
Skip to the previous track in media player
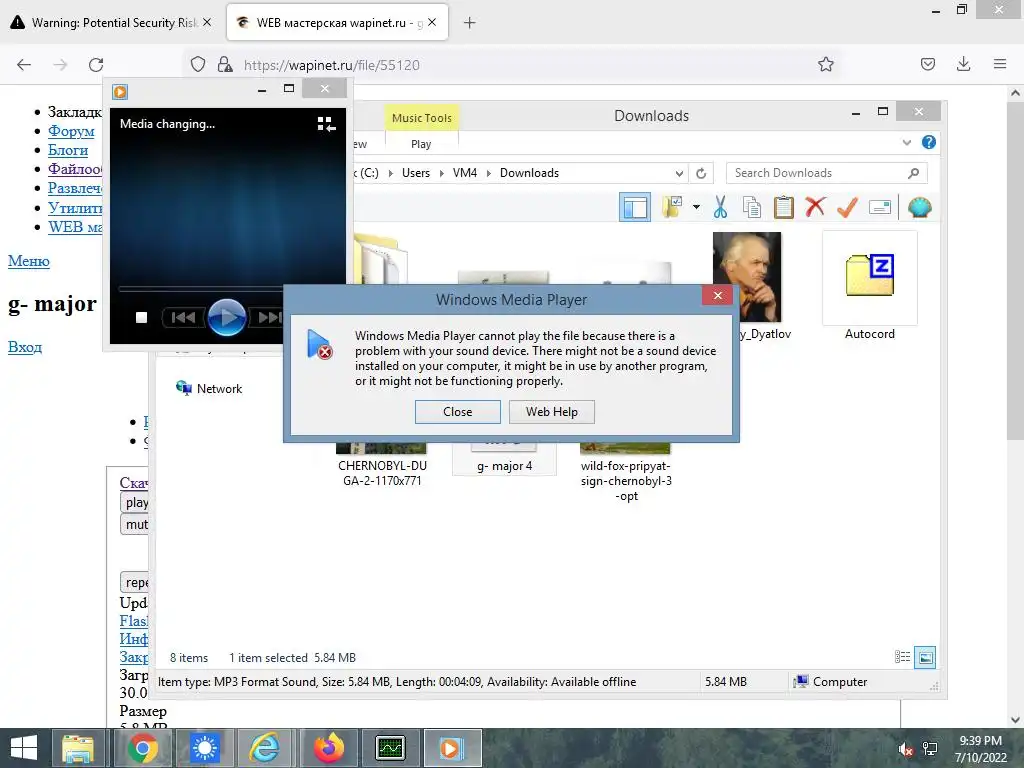pyautogui.click(x=184, y=317)
